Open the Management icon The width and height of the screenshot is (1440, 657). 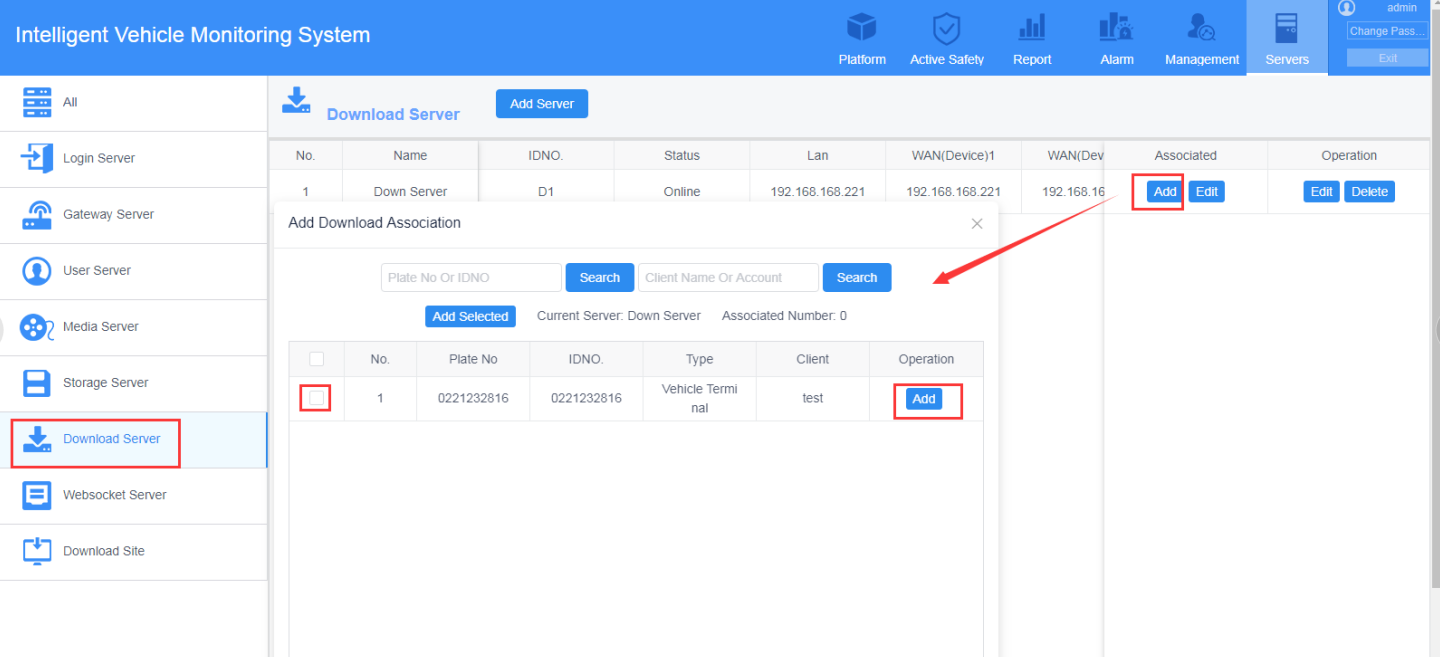point(1201,28)
